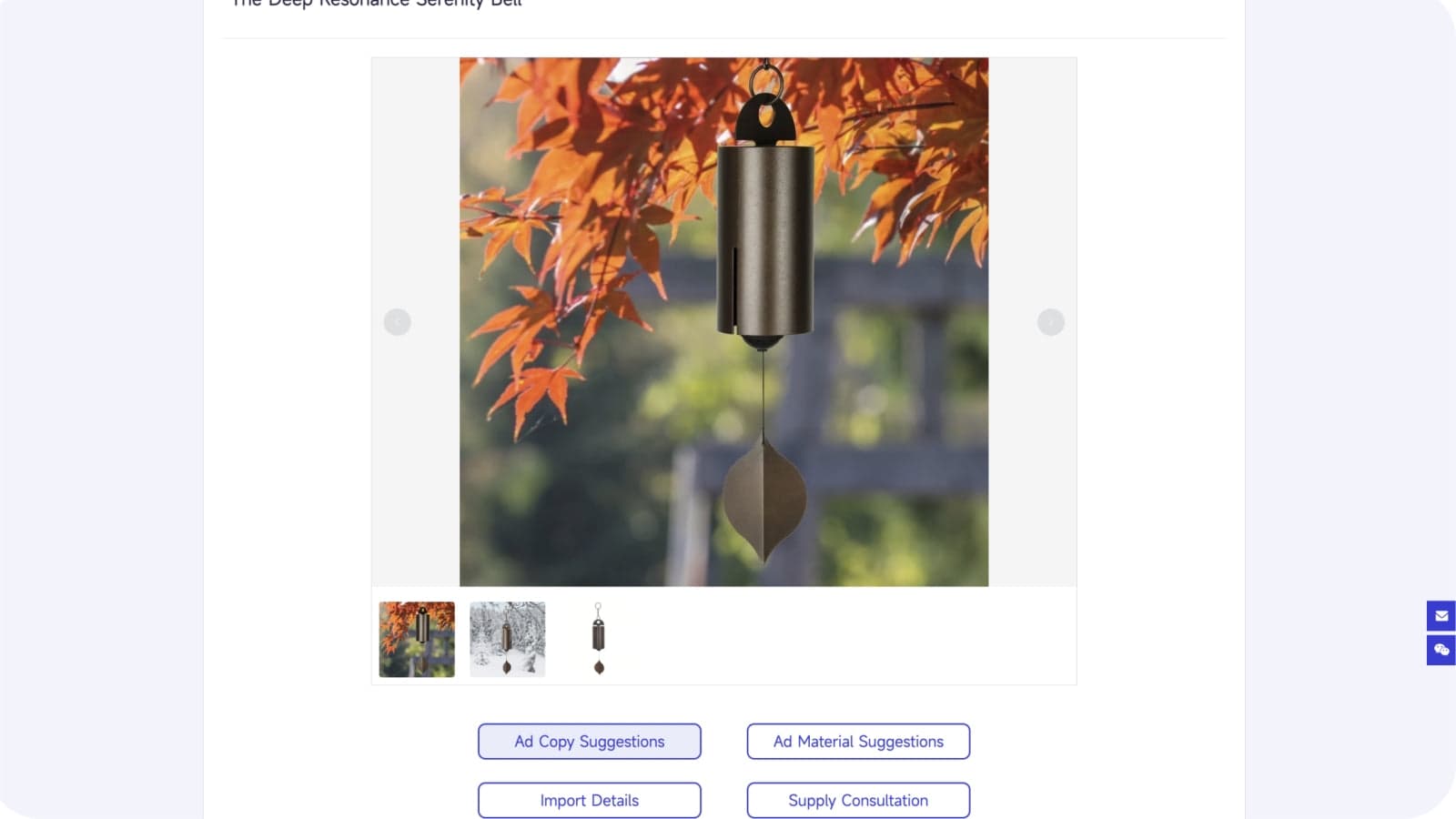1456x819 pixels.
Task: Select the white background bell thumbnail
Action: pos(599,639)
